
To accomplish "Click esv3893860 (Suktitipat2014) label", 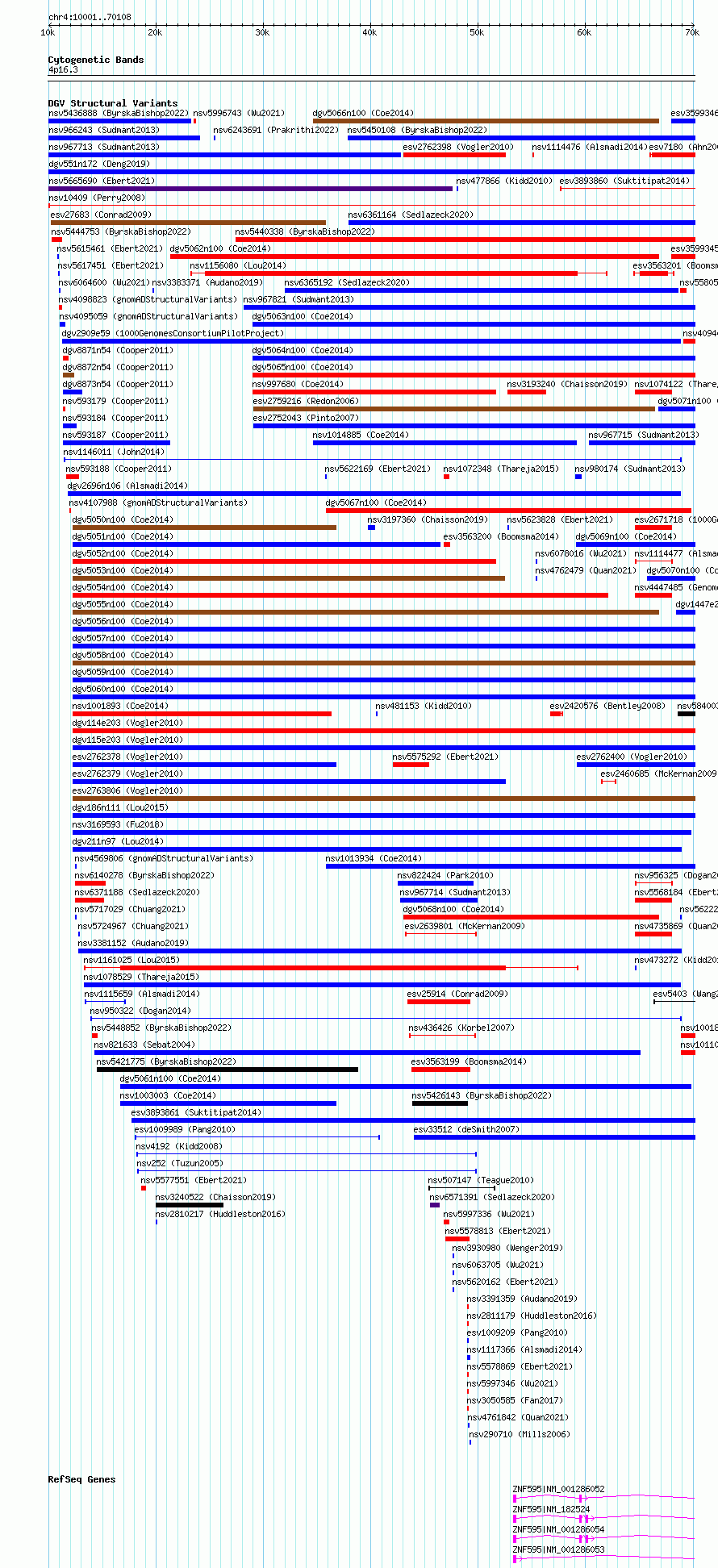I will [x=624, y=181].
